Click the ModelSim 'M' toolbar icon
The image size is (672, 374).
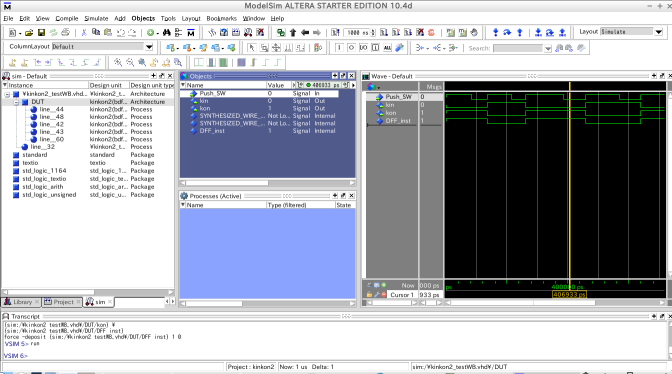(191, 33)
